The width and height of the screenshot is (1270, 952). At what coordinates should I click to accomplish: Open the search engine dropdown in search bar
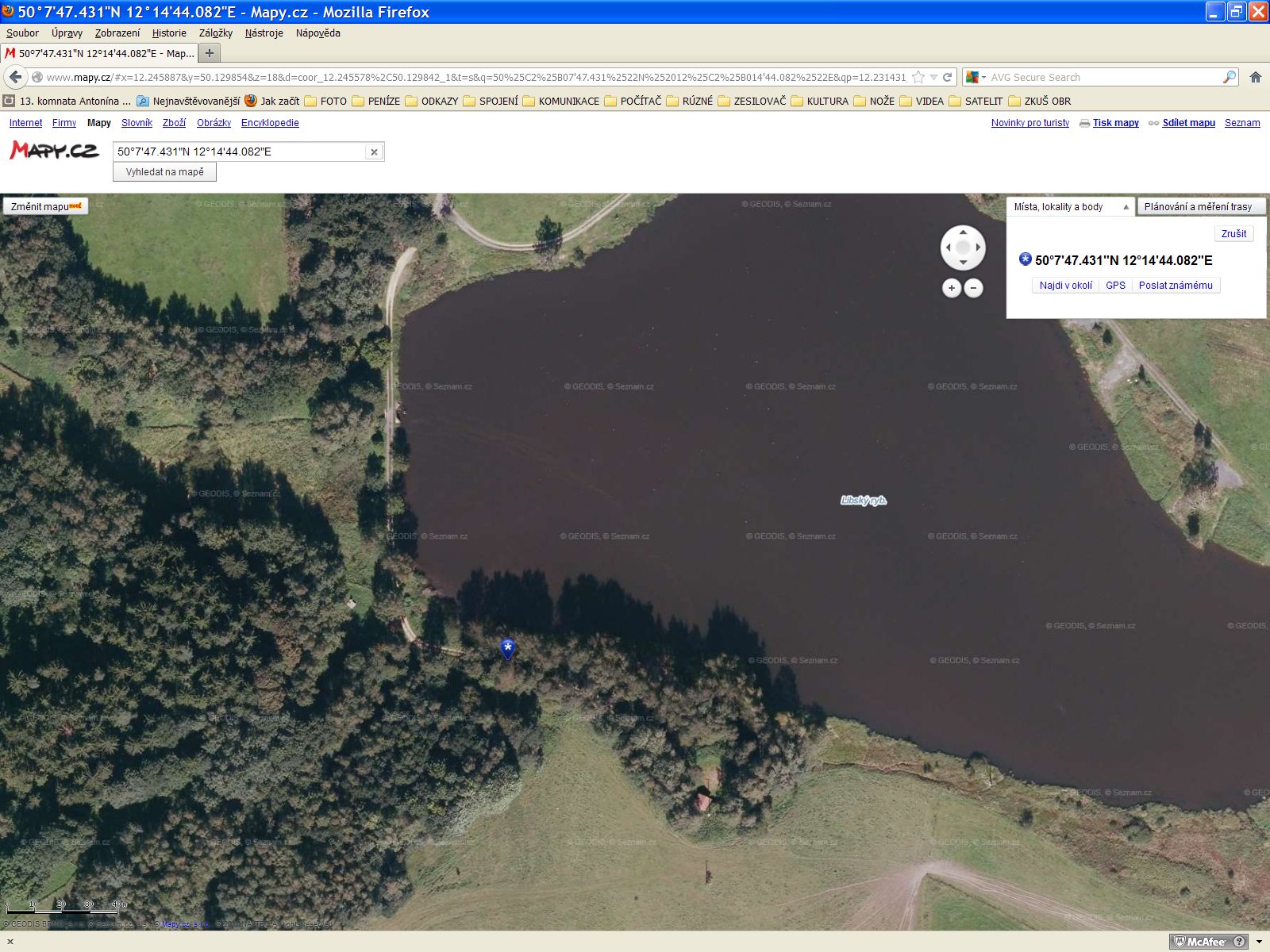(x=976, y=77)
